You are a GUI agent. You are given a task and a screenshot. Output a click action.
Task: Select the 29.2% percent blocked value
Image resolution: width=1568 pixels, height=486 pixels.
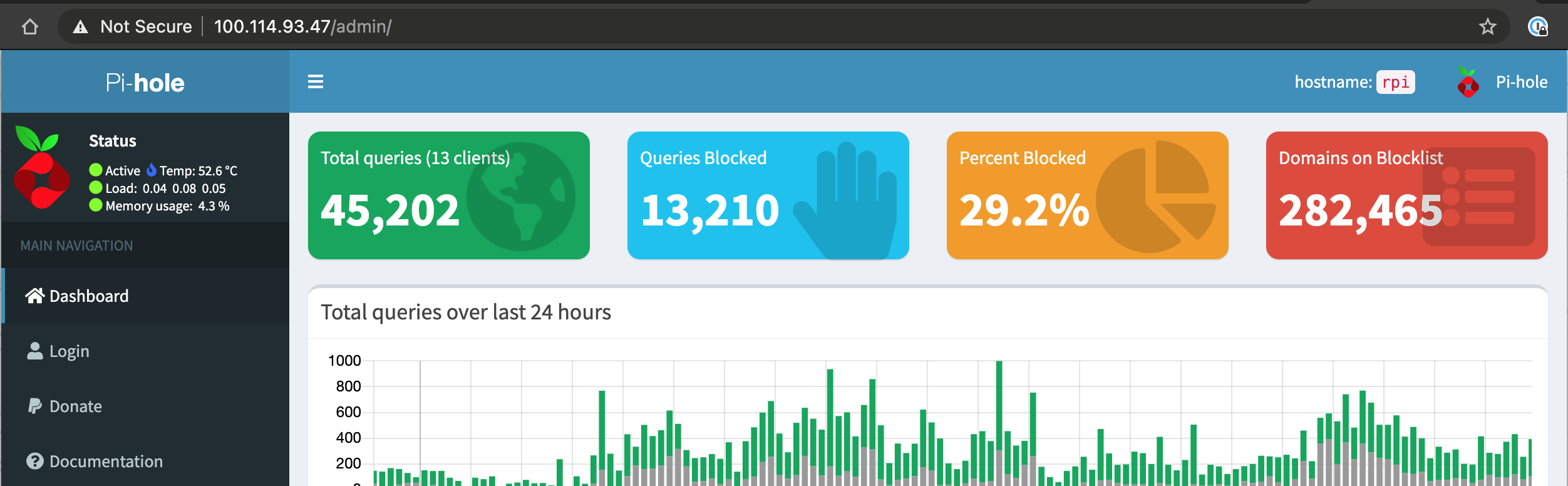(1024, 210)
